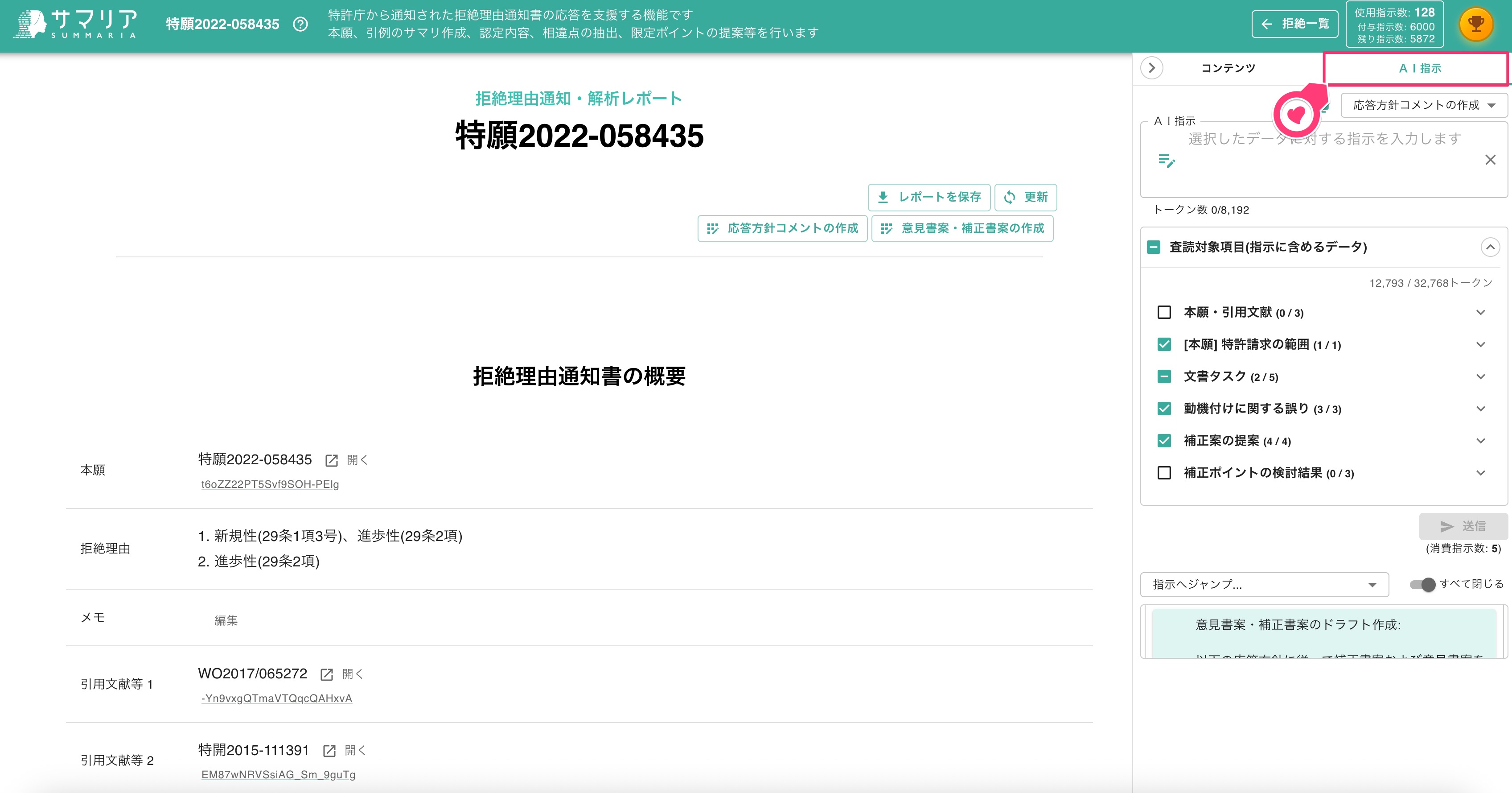Click the Summaria logo
This screenshot has height=793, width=1512.
76,24
